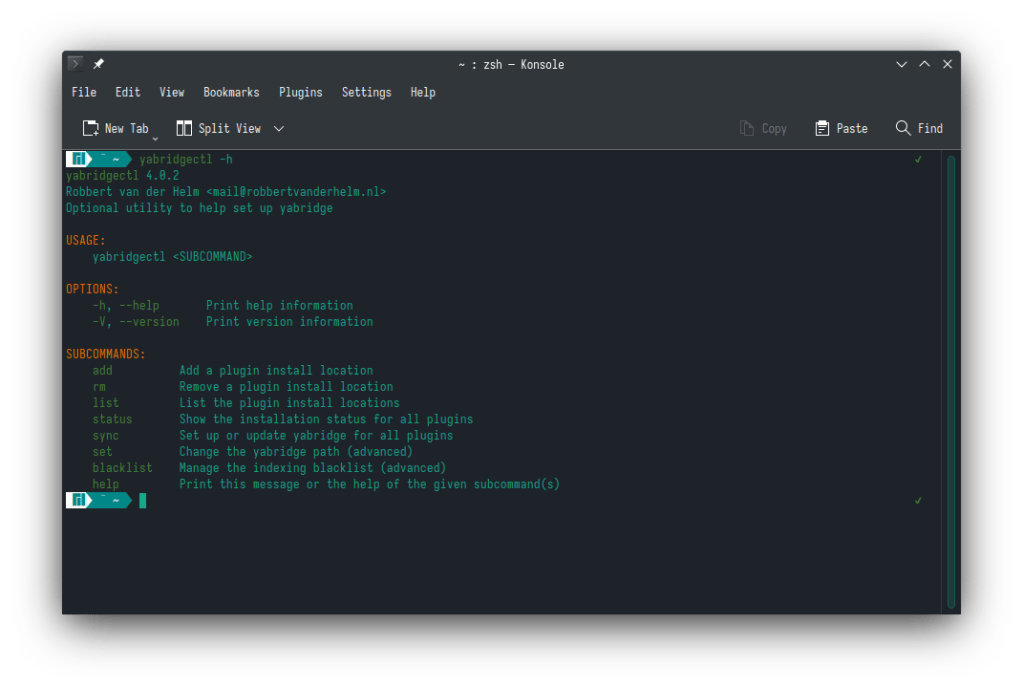Image resolution: width=1023 pixels, height=688 pixels.
Task: Maximize the Konsole window
Action: coord(925,64)
